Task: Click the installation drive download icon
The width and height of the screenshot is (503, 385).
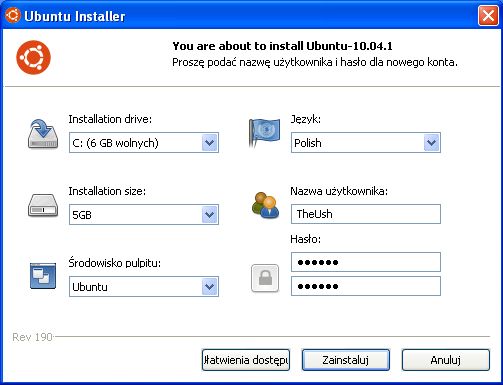Action: [x=43, y=134]
